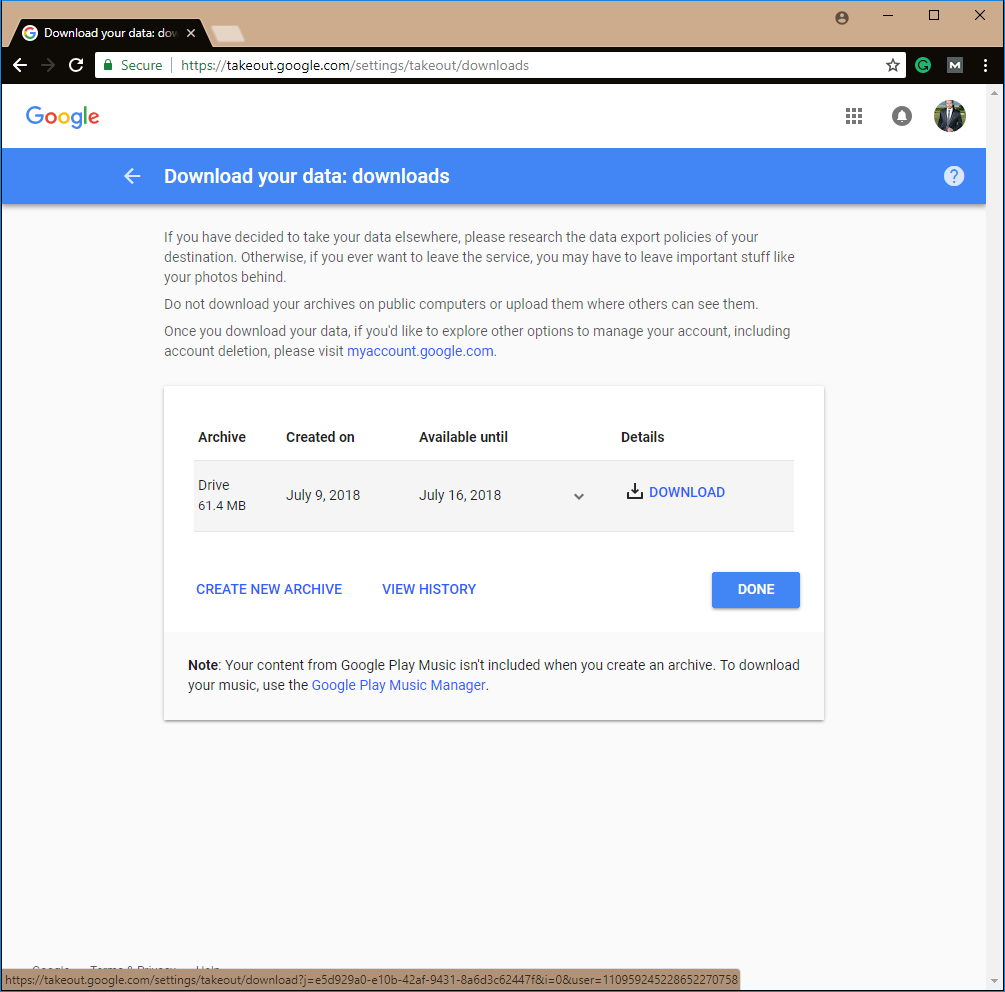Click VIEW HISTORY

[429, 590]
